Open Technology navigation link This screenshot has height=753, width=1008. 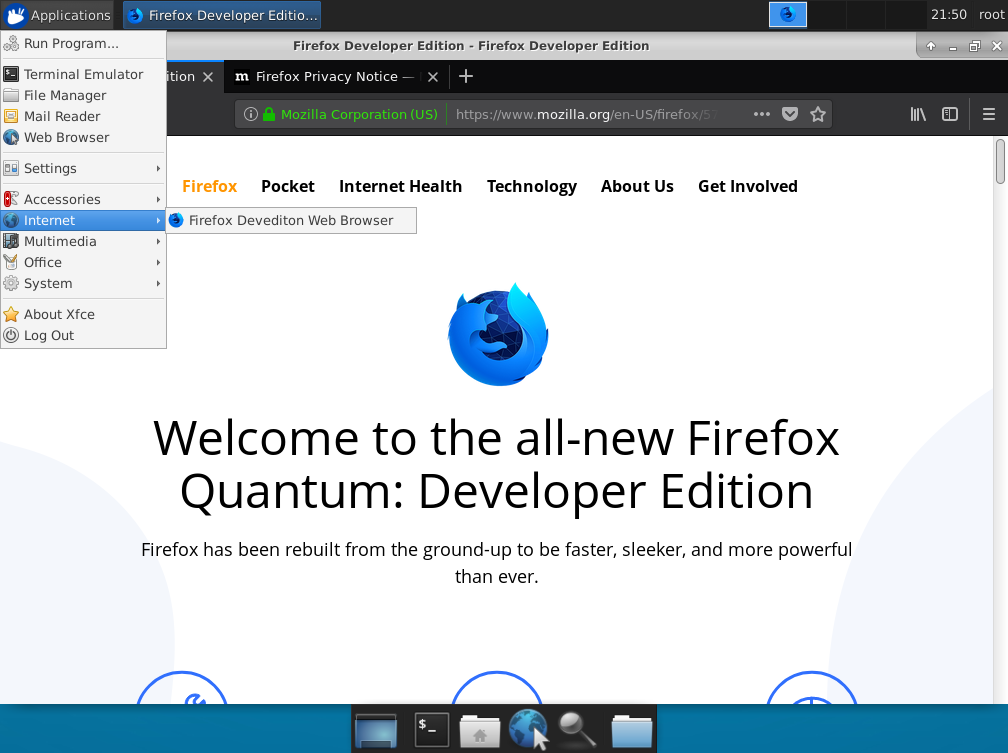click(532, 186)
